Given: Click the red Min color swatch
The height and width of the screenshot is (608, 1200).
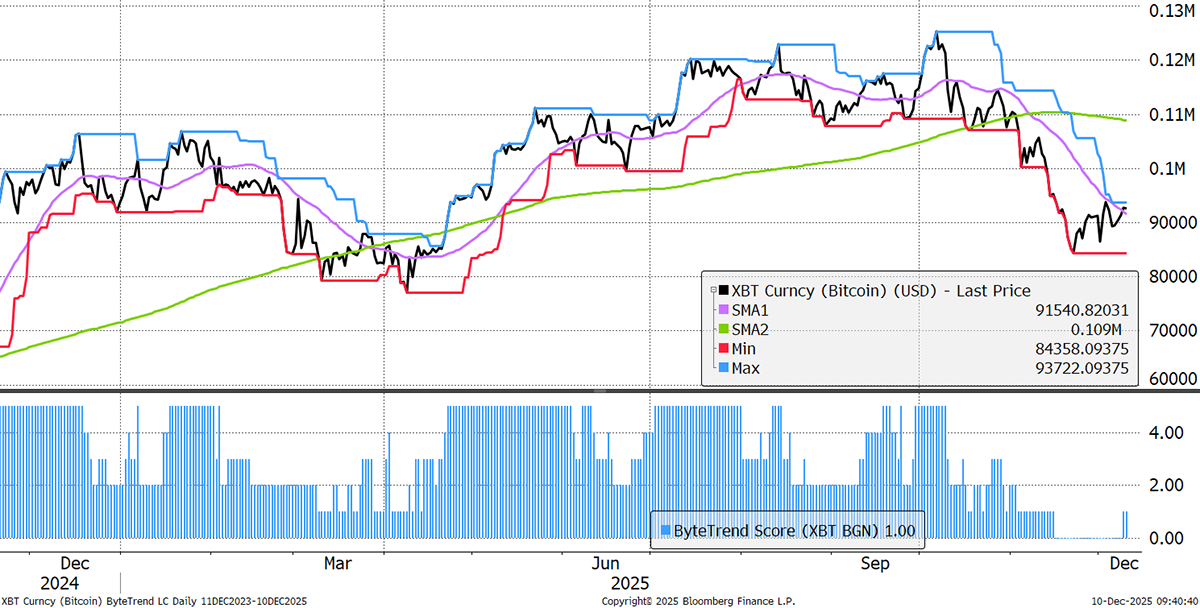Looking at the screenshot, I should (725, 348).
